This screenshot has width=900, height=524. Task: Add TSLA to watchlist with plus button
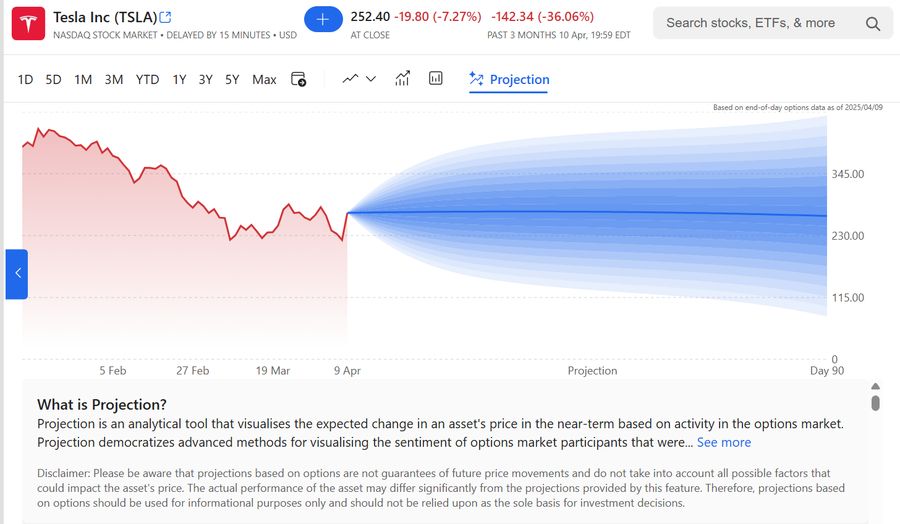point(323,19)
